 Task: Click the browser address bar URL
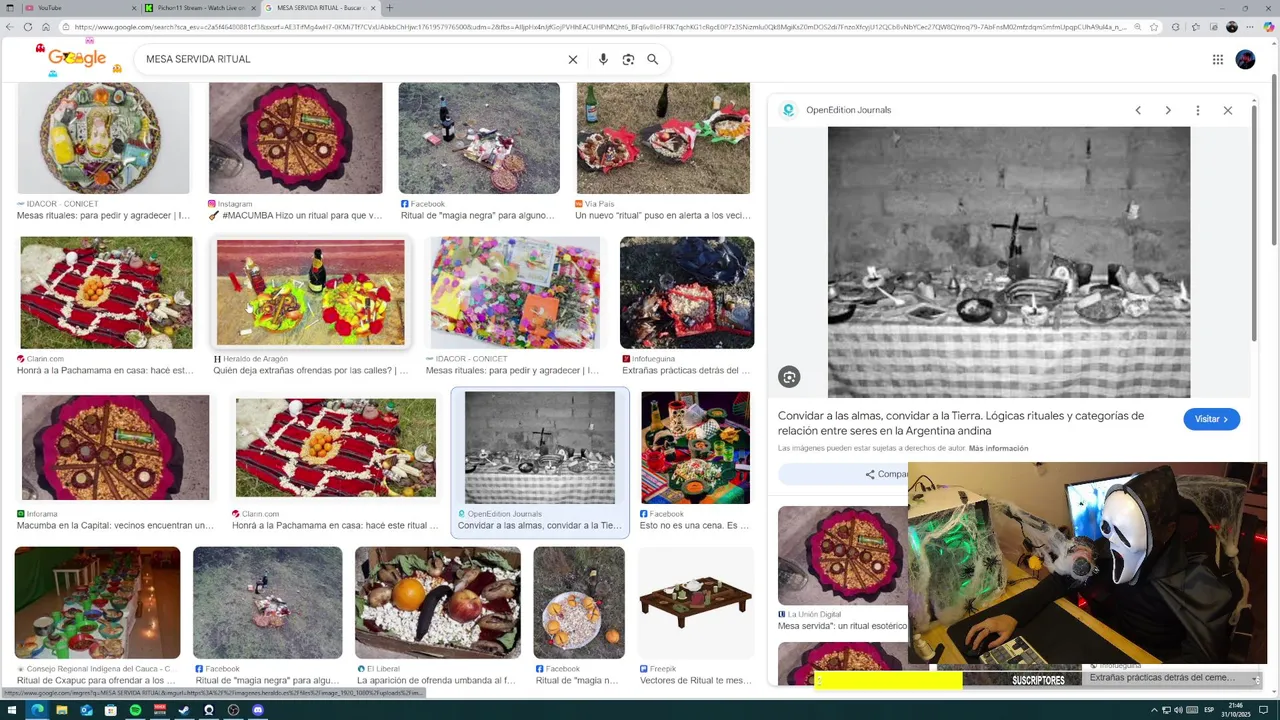[595, 27]
